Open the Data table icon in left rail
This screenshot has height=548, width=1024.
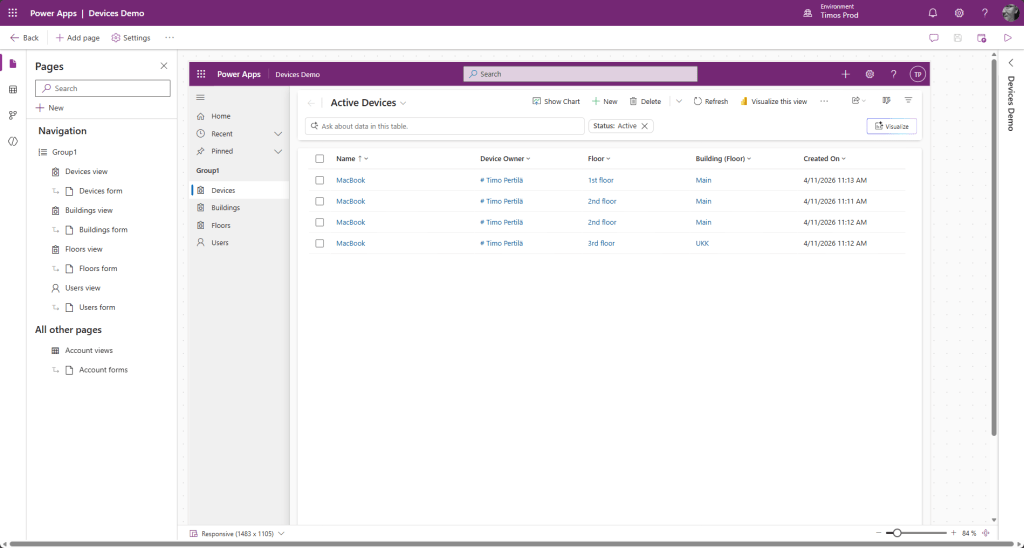pyautogui.click(x=13, y=90)
